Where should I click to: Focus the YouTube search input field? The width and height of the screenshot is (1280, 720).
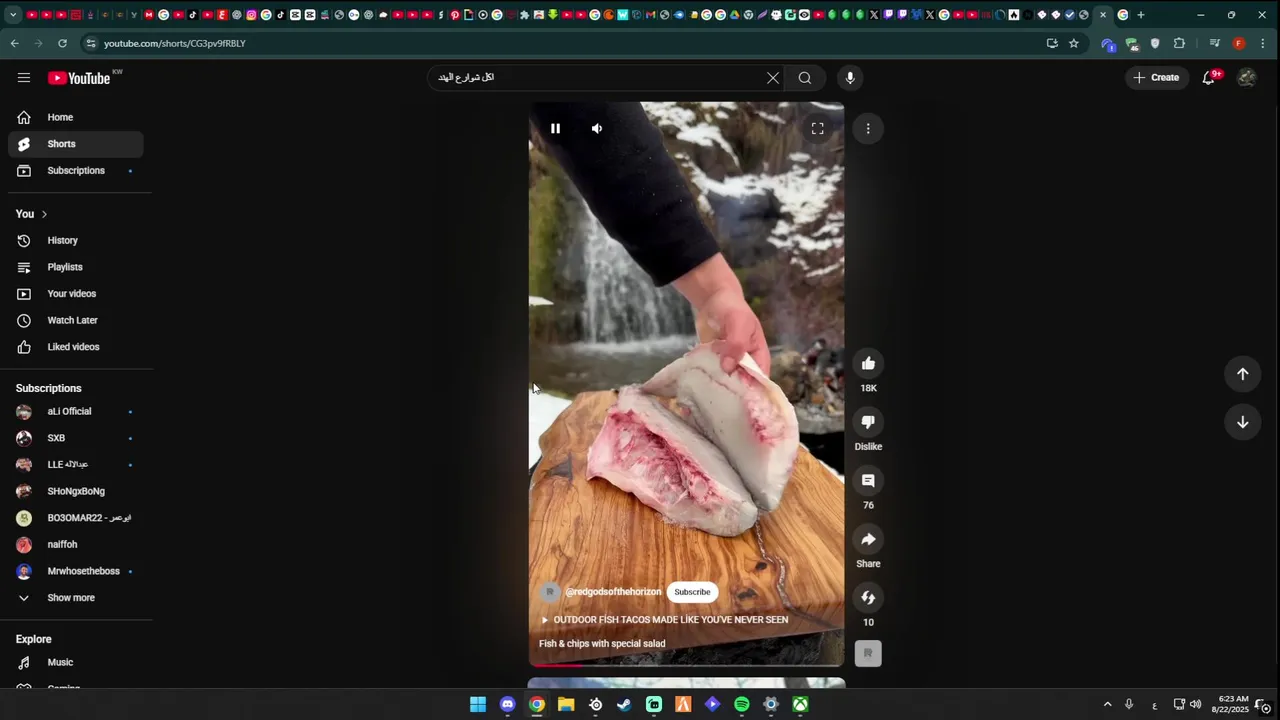(600, 78)
